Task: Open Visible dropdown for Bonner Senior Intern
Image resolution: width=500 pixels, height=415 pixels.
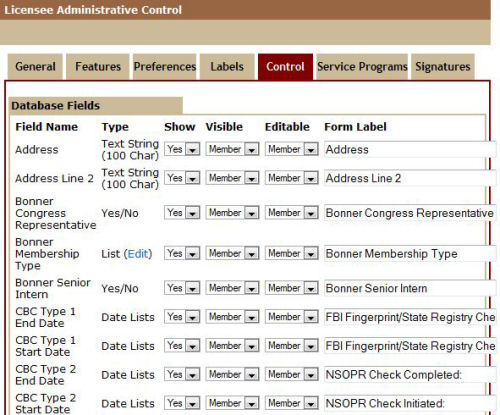Action: pos(232,288)
